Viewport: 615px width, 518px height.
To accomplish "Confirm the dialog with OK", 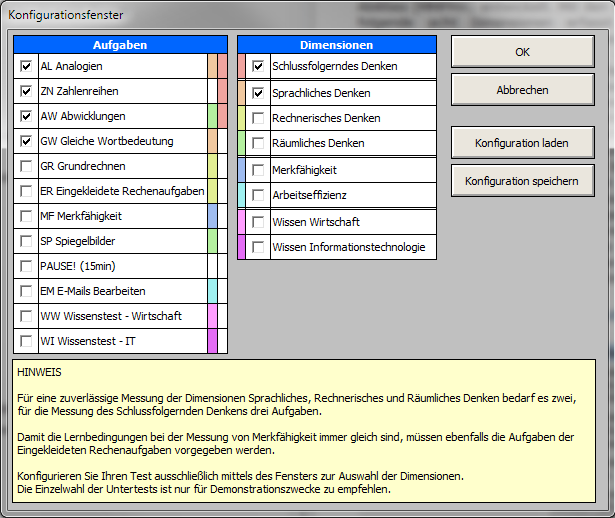I will click(522, 52).
